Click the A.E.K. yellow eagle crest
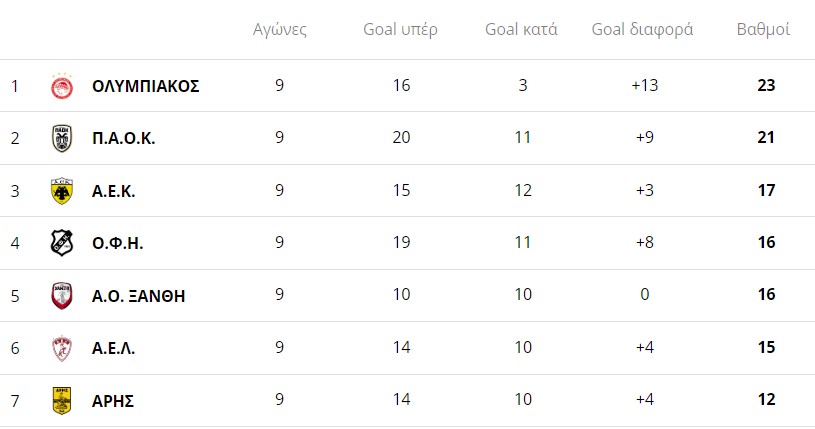This screenshot has height=429, width=815. tap(62, 191)
